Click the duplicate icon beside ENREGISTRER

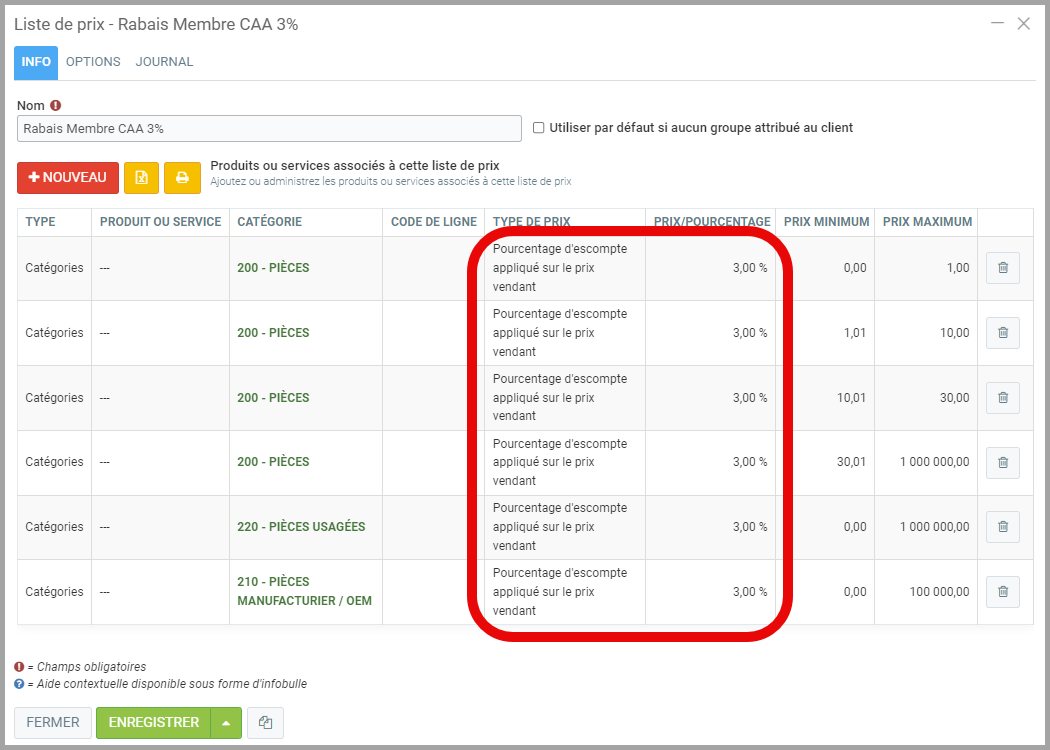(265, 723)
